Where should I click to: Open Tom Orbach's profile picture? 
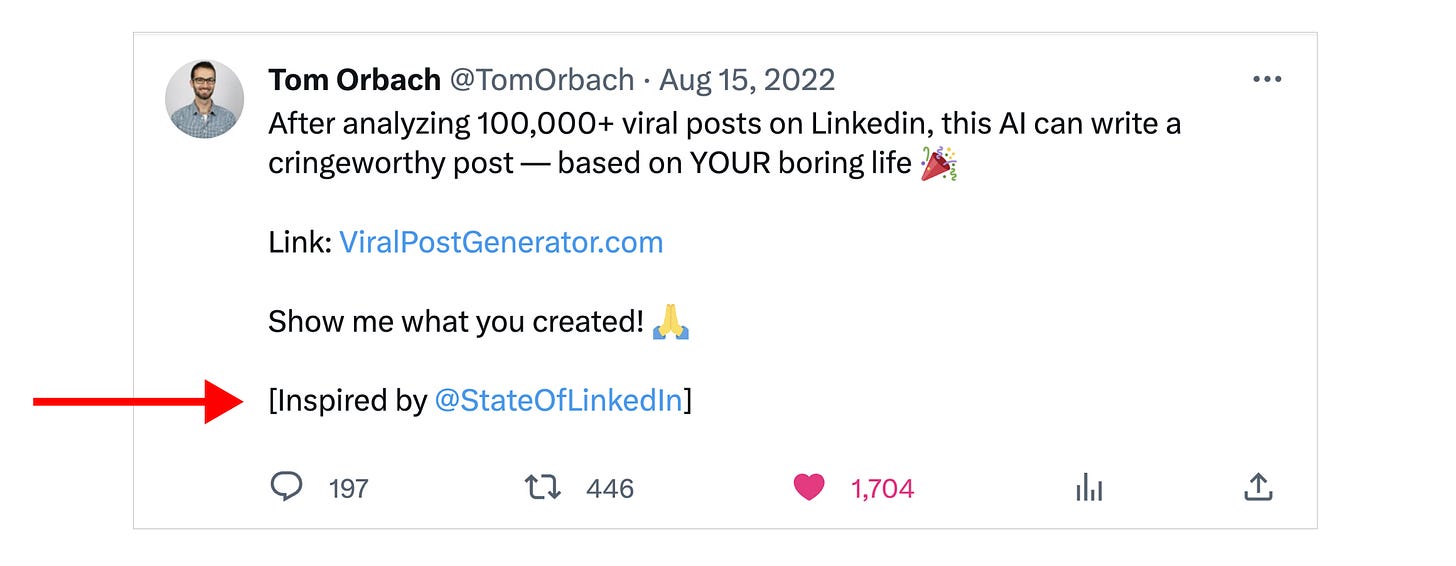click(x=204, y=99)
